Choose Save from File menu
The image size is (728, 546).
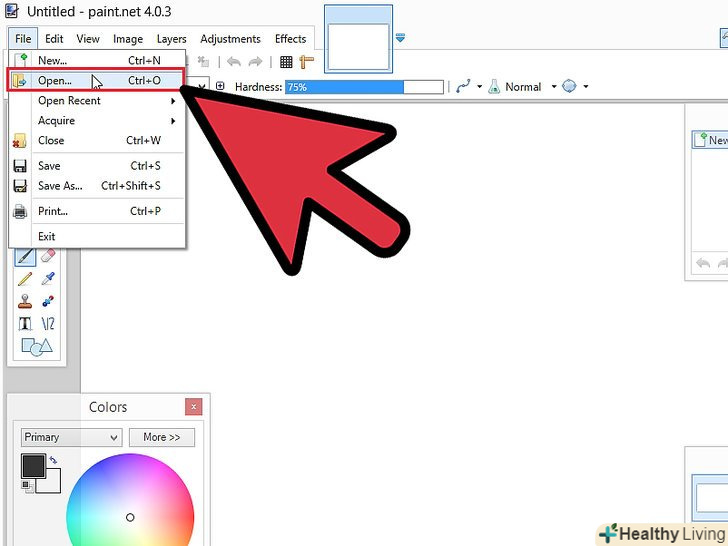tap(97, 166)
